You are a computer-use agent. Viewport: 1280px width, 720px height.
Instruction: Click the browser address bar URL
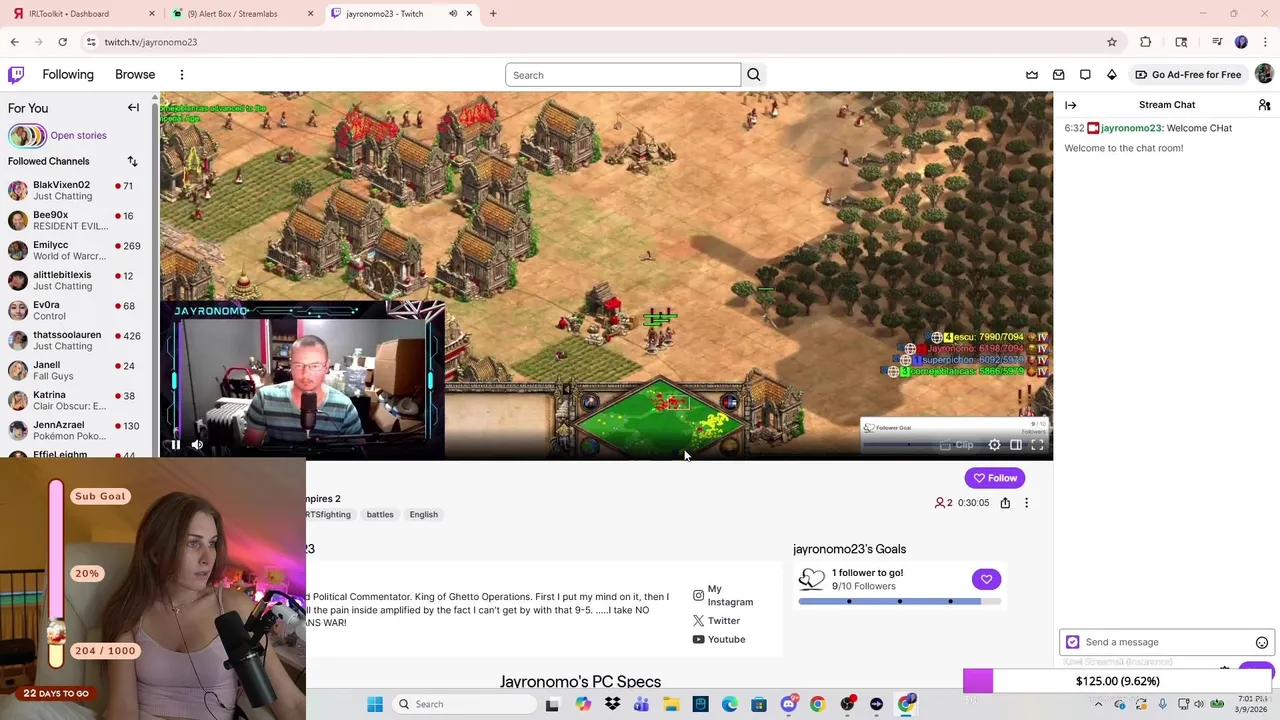coord(150,42)
